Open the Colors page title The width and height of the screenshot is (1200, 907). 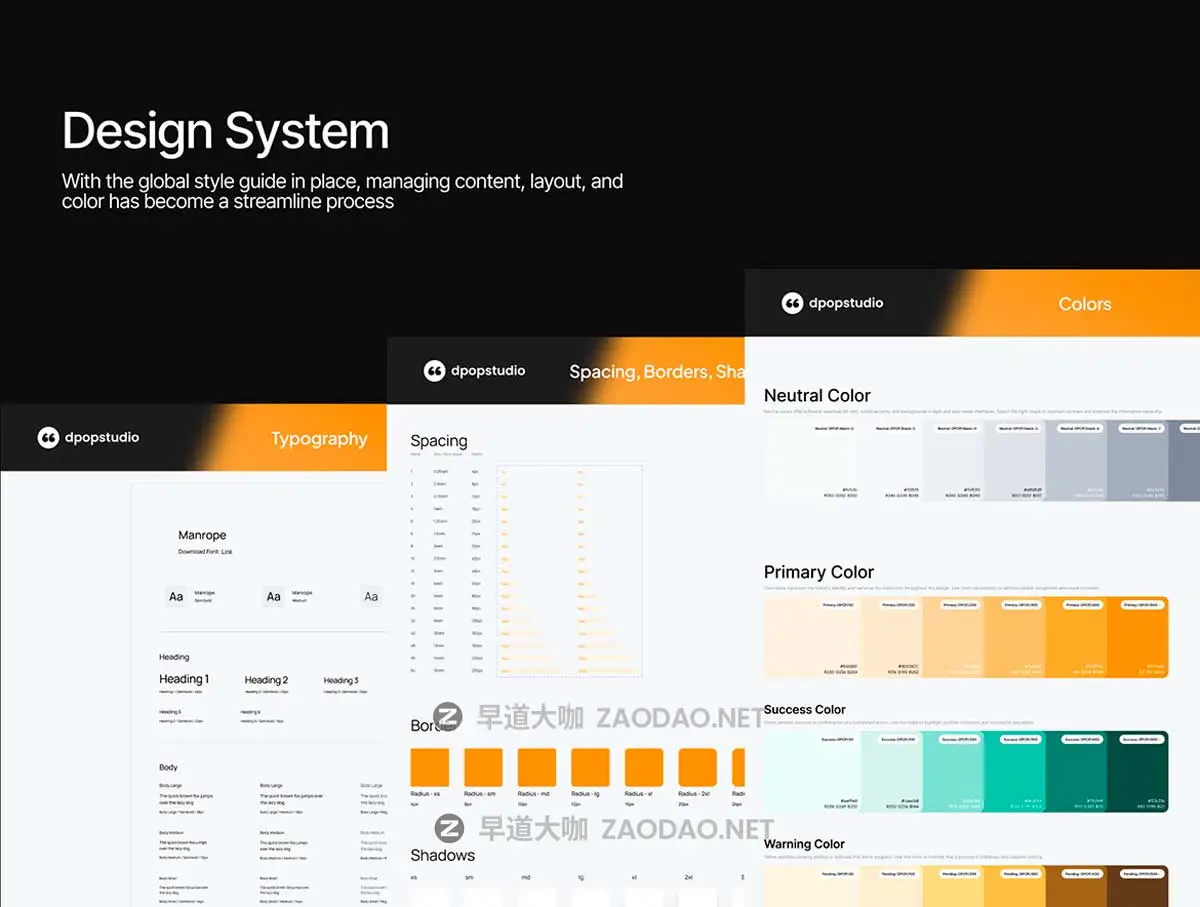1084,304
